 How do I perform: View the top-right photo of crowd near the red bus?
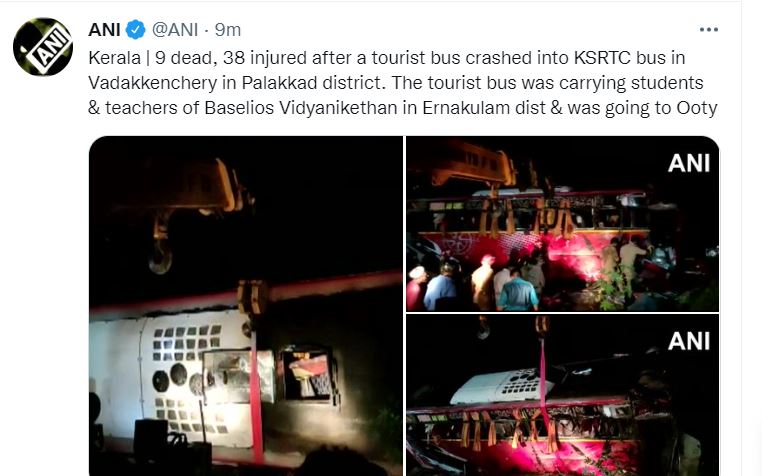[x=562, y=224]
